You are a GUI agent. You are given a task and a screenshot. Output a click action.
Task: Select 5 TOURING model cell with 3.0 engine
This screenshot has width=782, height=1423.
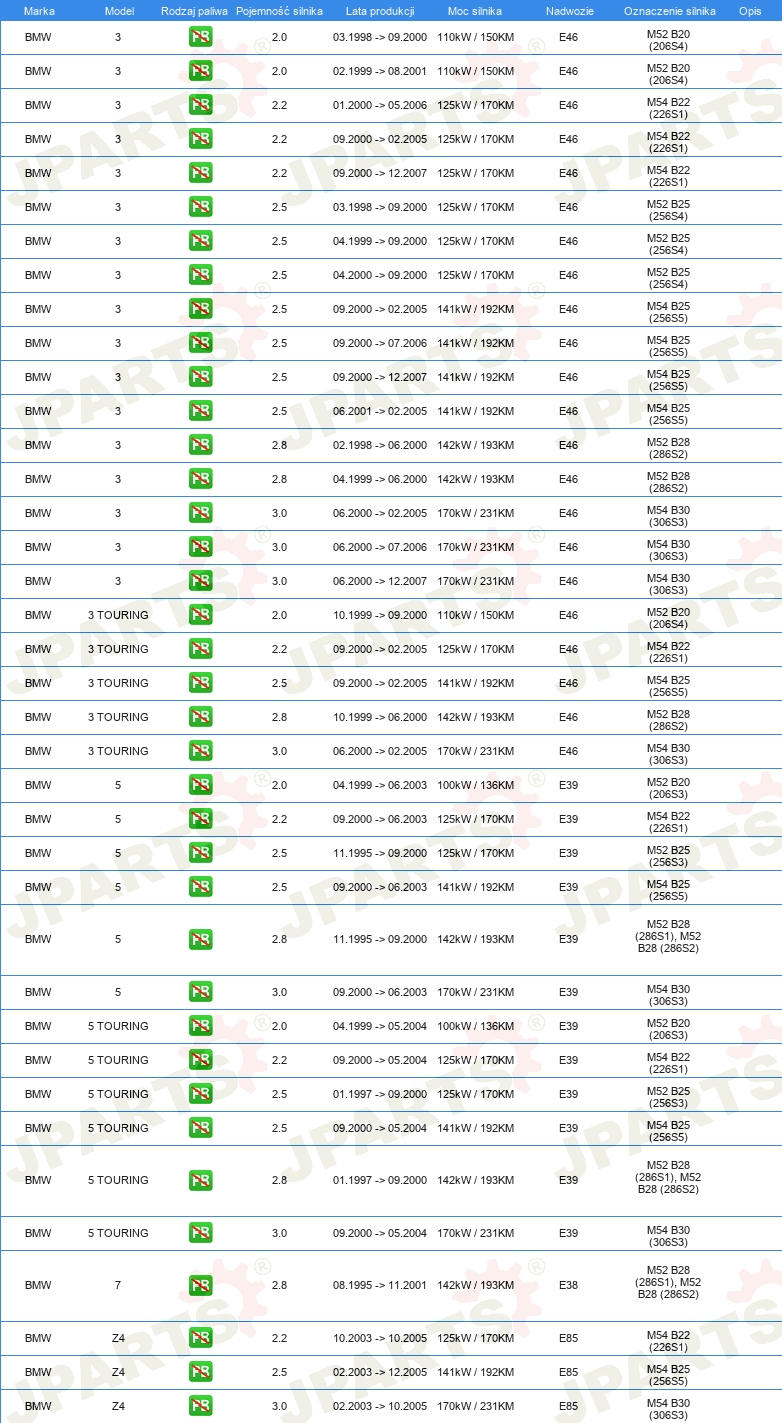[x=118, y=1233]
